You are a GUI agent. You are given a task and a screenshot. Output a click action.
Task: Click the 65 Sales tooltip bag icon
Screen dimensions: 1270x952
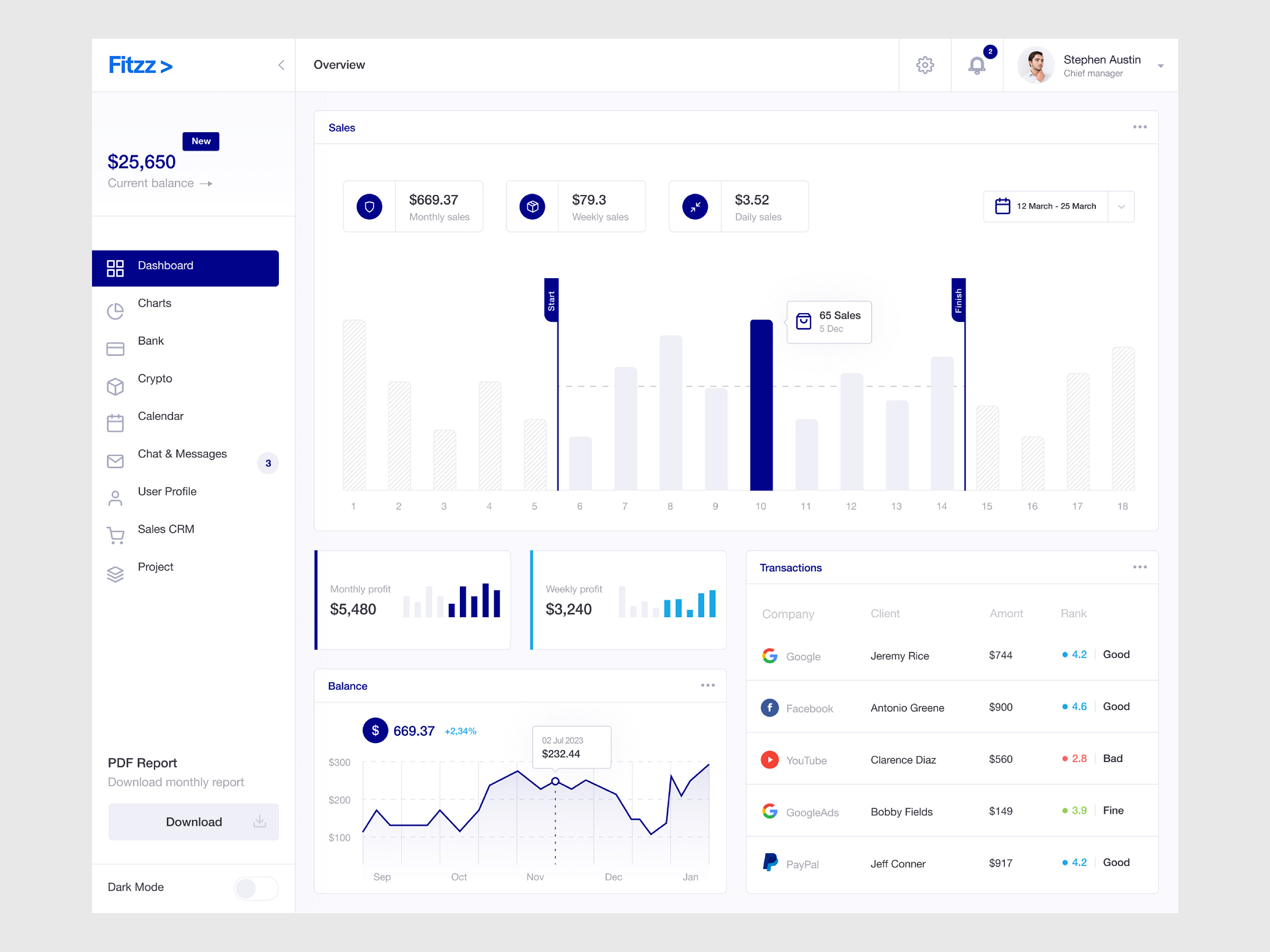(x=804, y=322)
